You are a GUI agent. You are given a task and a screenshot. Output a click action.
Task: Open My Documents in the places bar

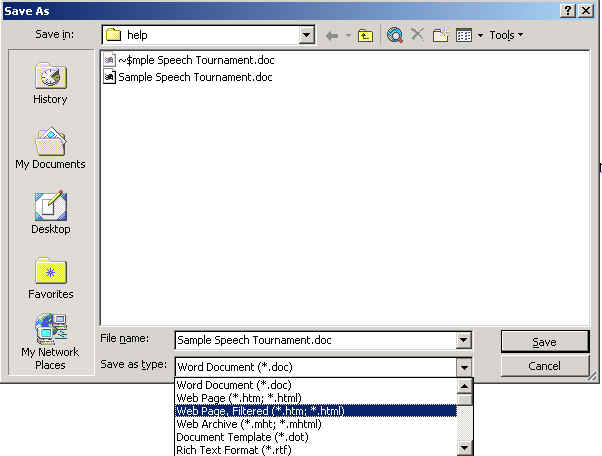[x=50, y=149]
